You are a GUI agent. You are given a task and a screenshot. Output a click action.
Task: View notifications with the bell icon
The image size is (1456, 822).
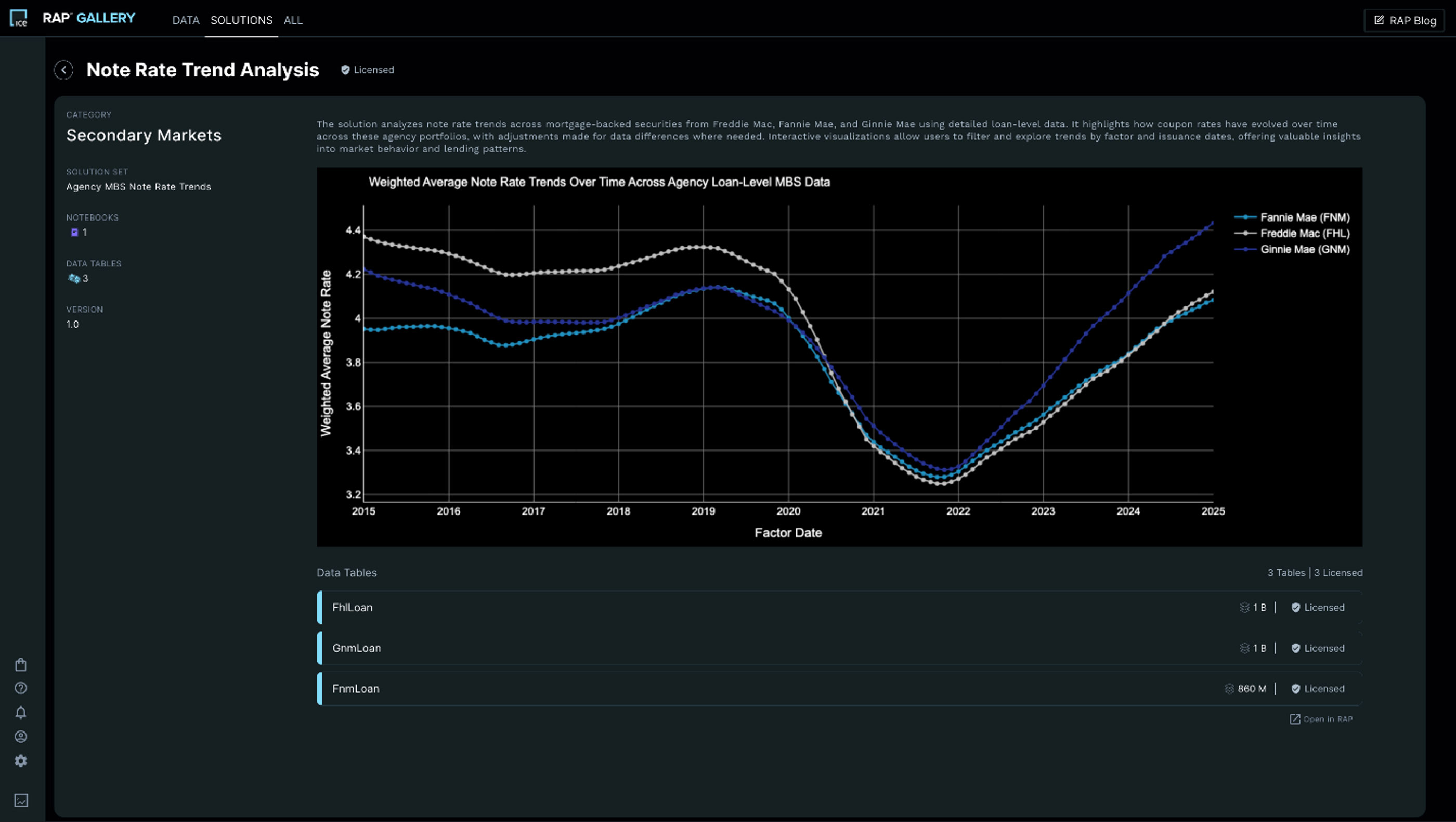(21, 712)
